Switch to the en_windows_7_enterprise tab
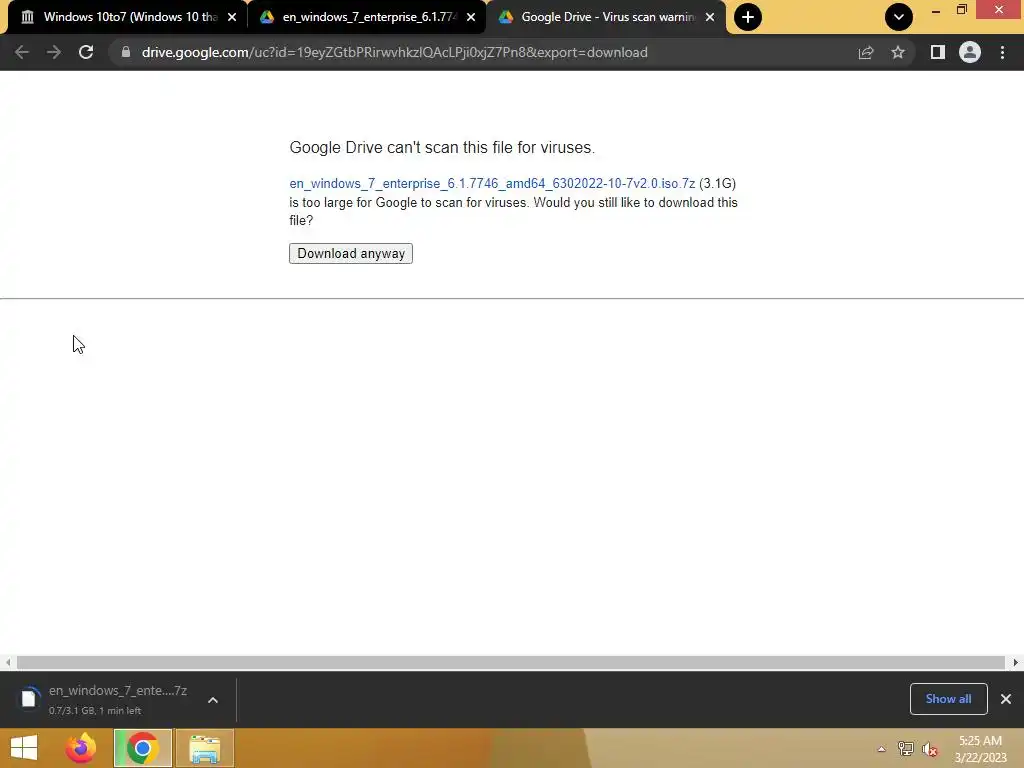This screenshot has height=768, width=1024. coord(367,17)
